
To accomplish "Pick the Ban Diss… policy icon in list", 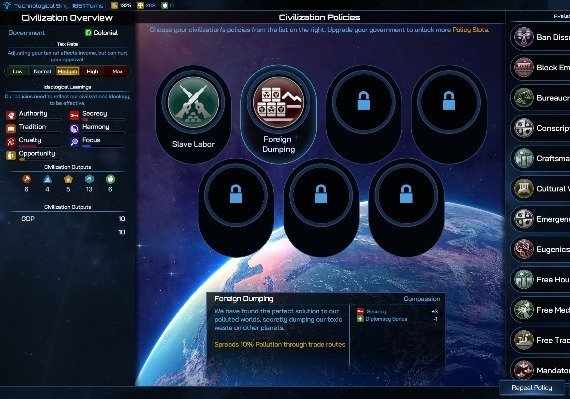I will click(x=523, y=37).
